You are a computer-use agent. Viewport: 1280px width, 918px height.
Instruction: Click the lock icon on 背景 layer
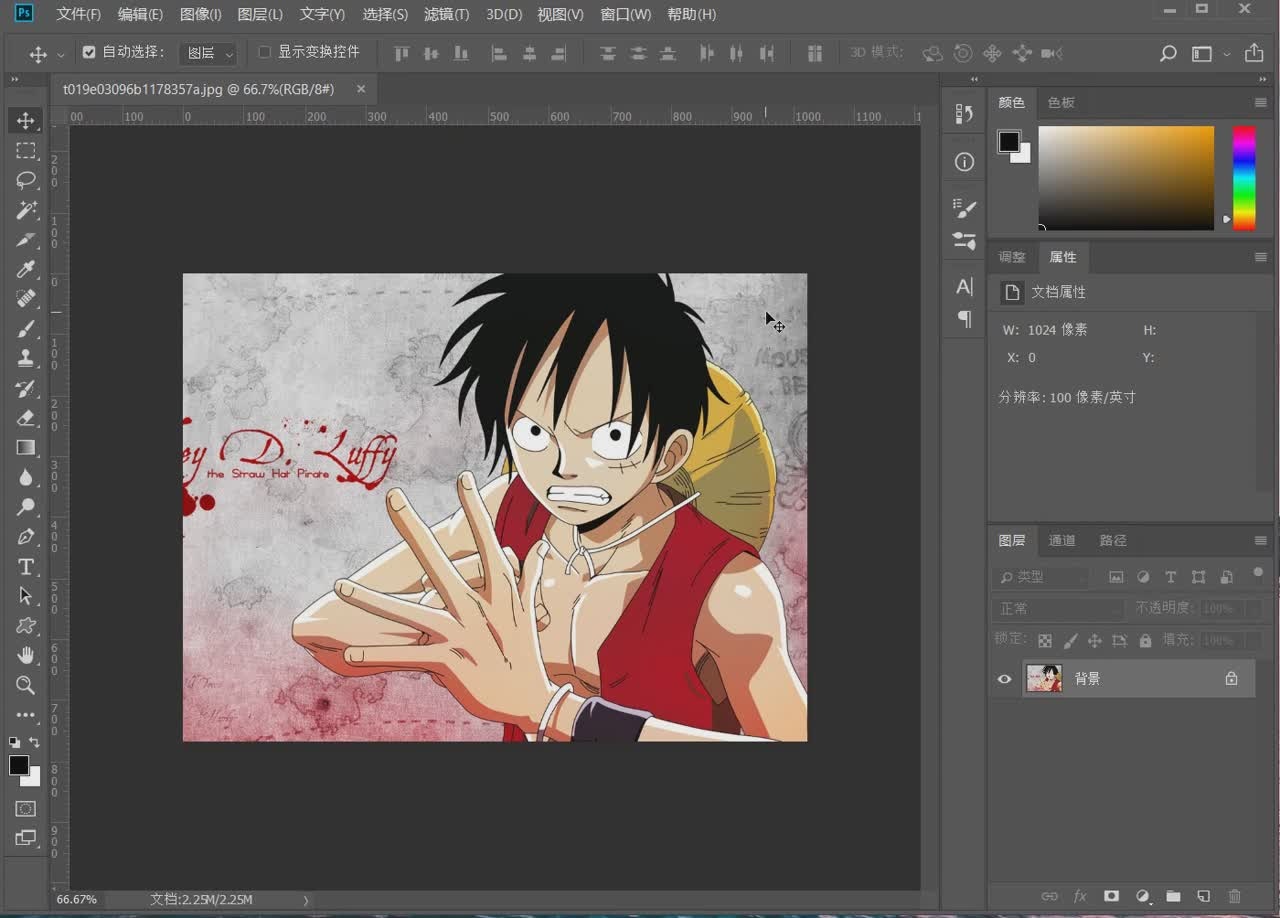[x=1231, y=679]
